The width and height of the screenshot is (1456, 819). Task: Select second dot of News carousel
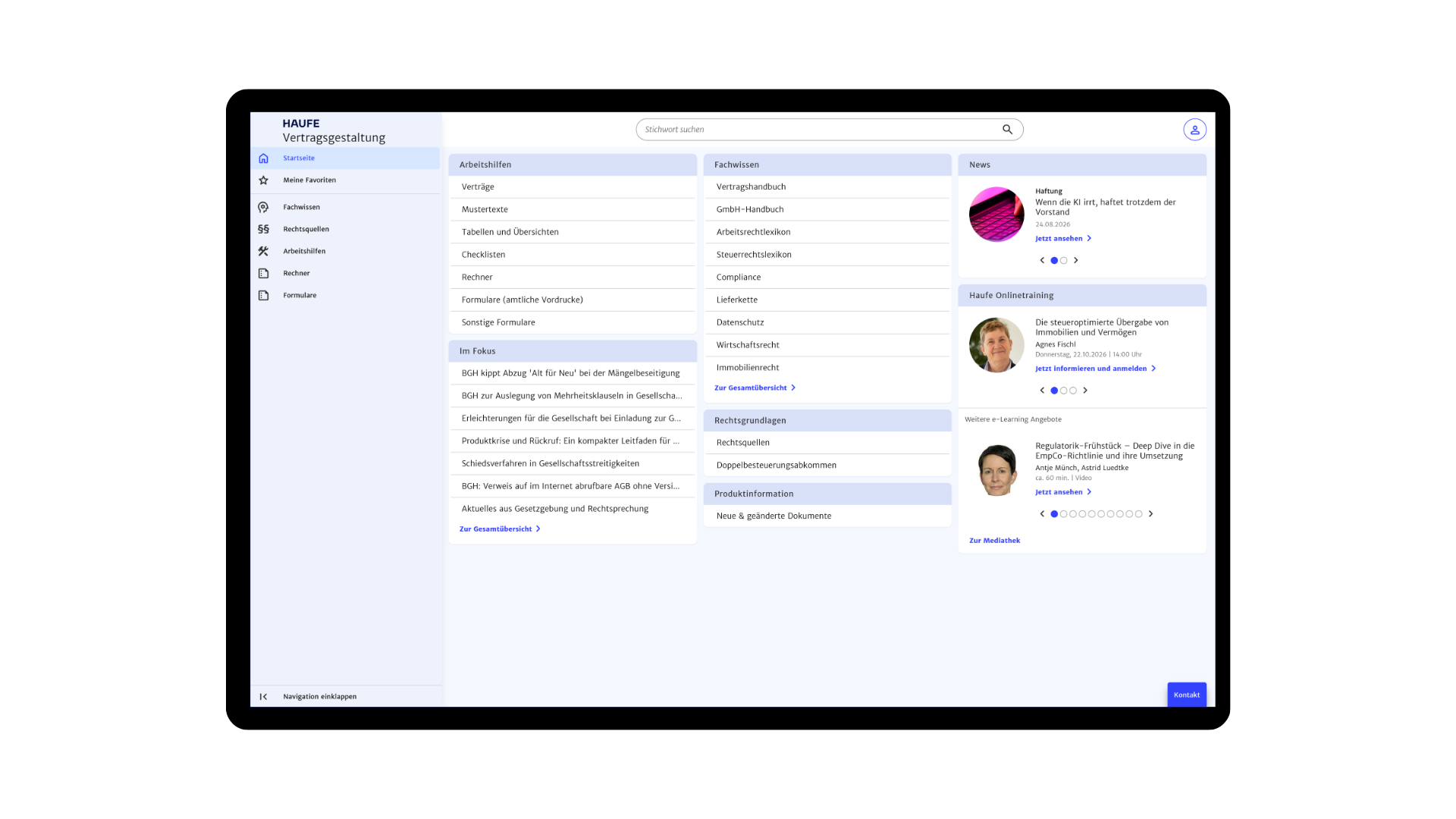click(1063, 260)
